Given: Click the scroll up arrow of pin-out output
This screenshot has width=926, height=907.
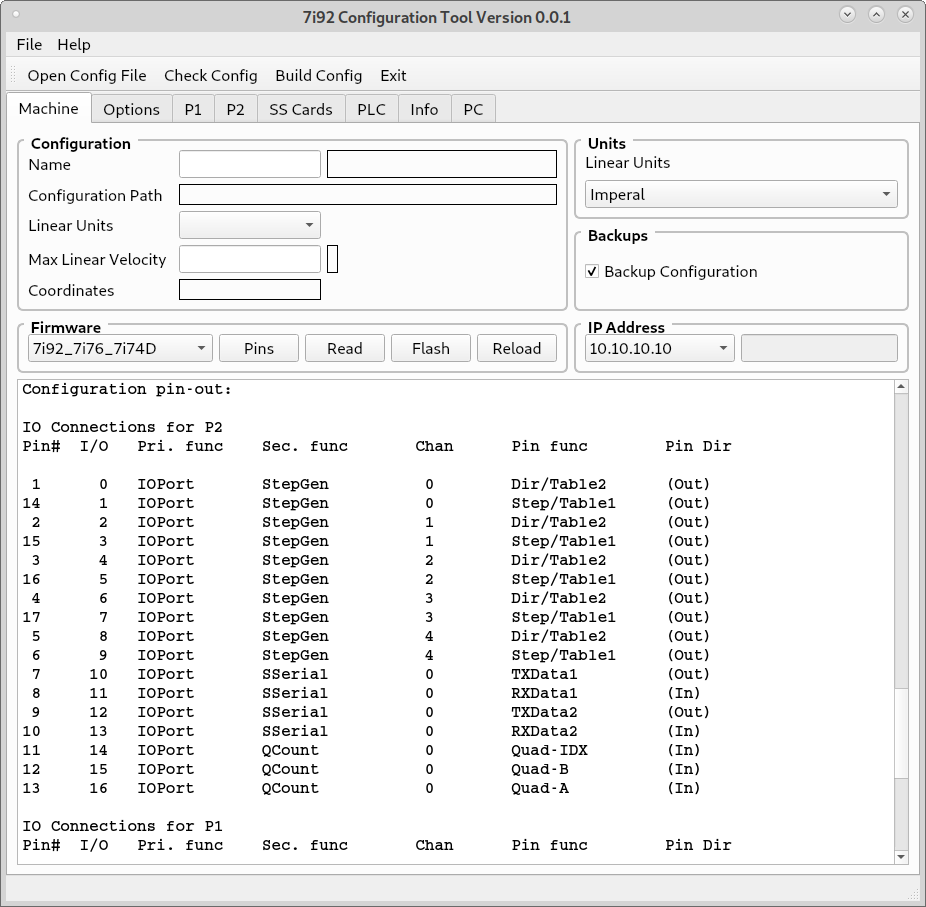Looking at the screenshot, I should (x=901, y=387).
